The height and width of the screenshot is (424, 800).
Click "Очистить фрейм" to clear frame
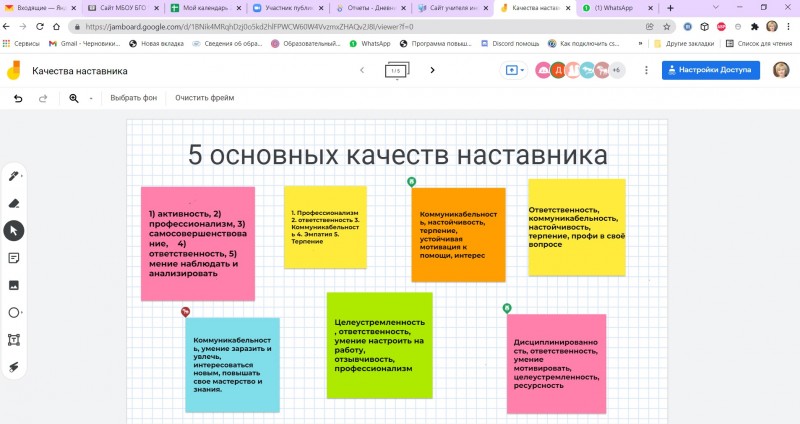(x=204, y=98)
